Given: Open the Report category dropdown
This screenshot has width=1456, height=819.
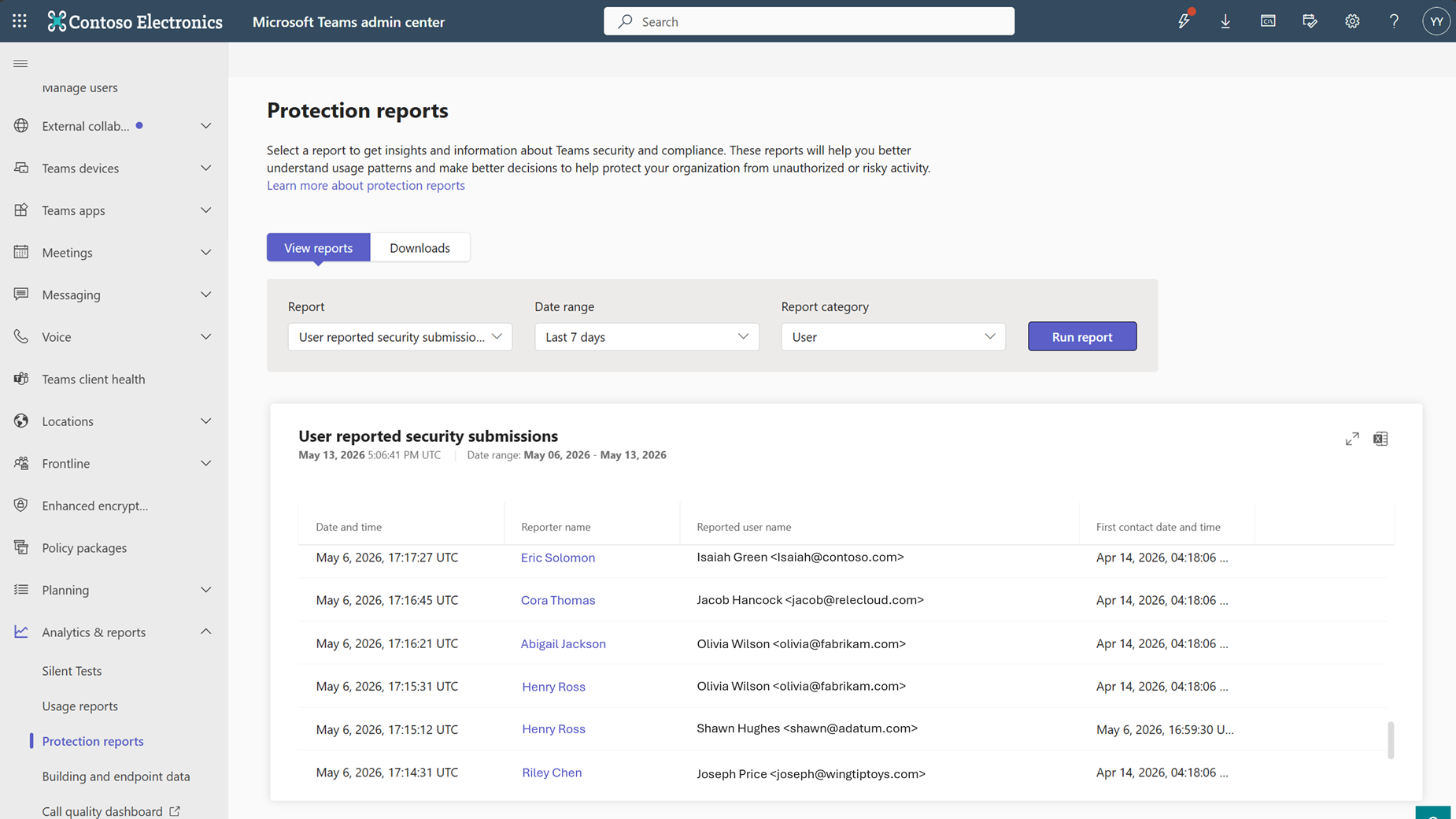Looking at the screenshot, I should 893,337.
